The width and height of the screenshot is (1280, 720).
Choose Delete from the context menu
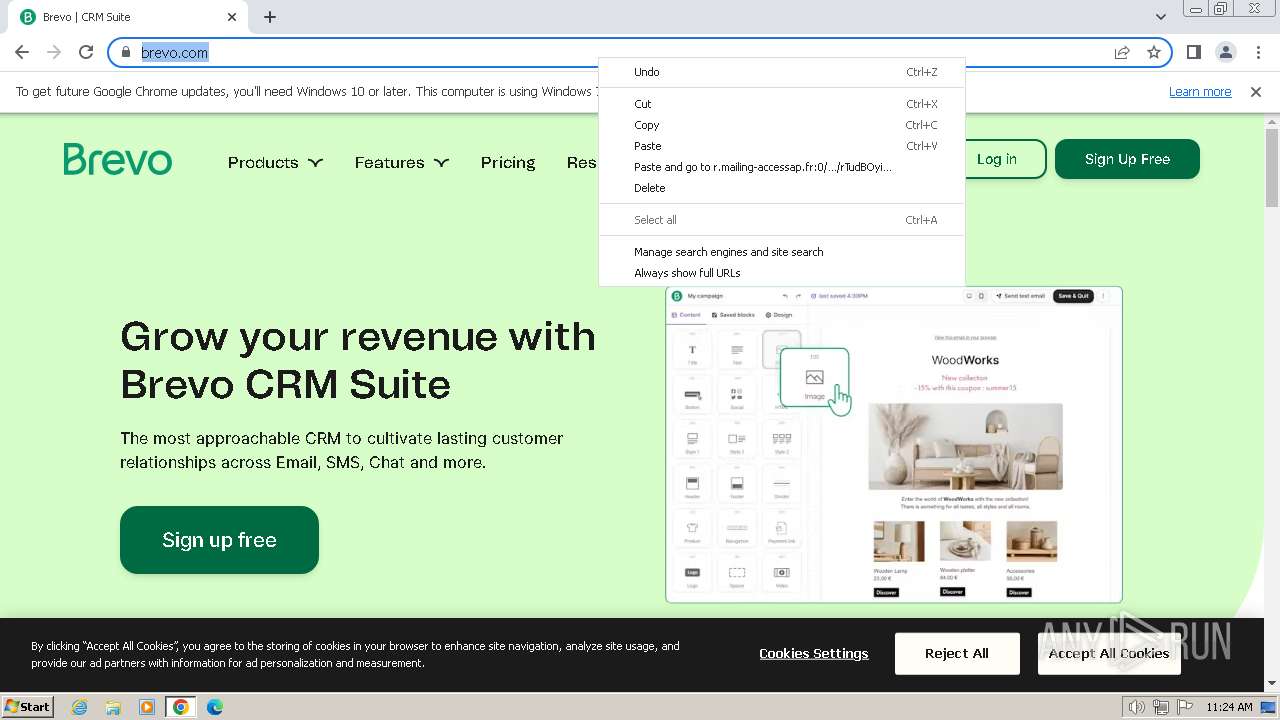click(782, 188)
